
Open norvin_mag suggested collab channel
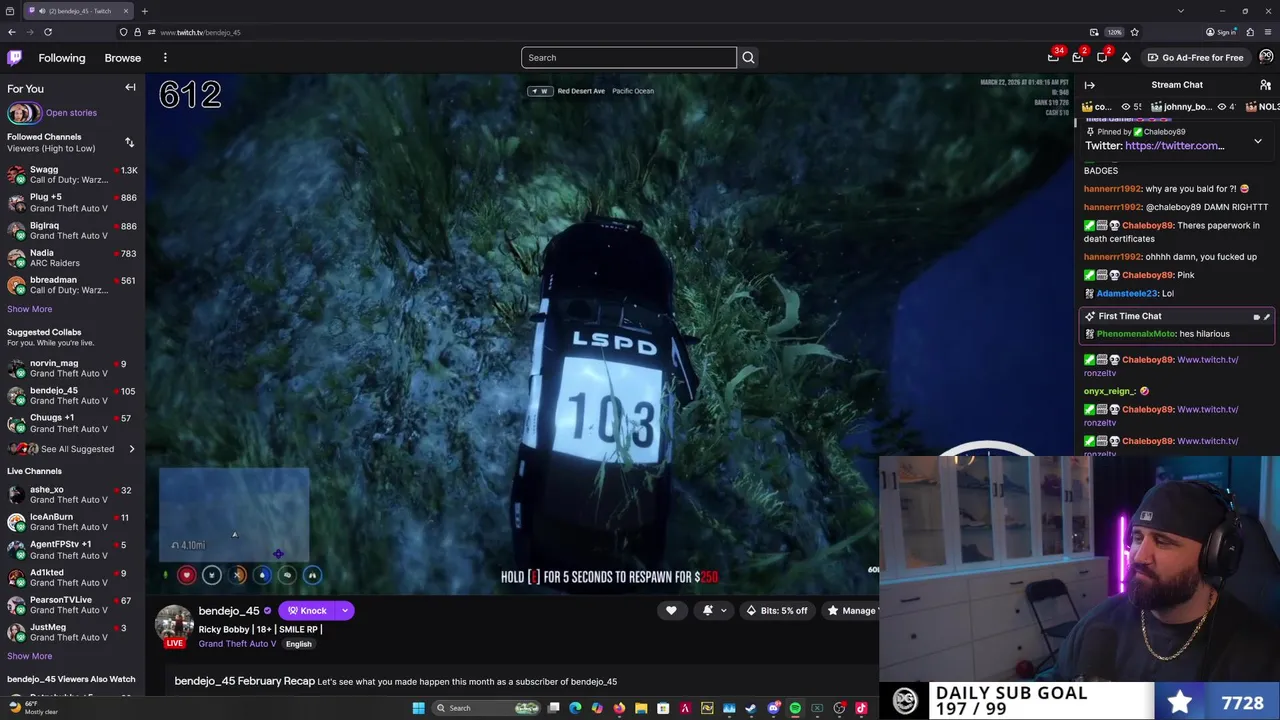click(72, 368)
